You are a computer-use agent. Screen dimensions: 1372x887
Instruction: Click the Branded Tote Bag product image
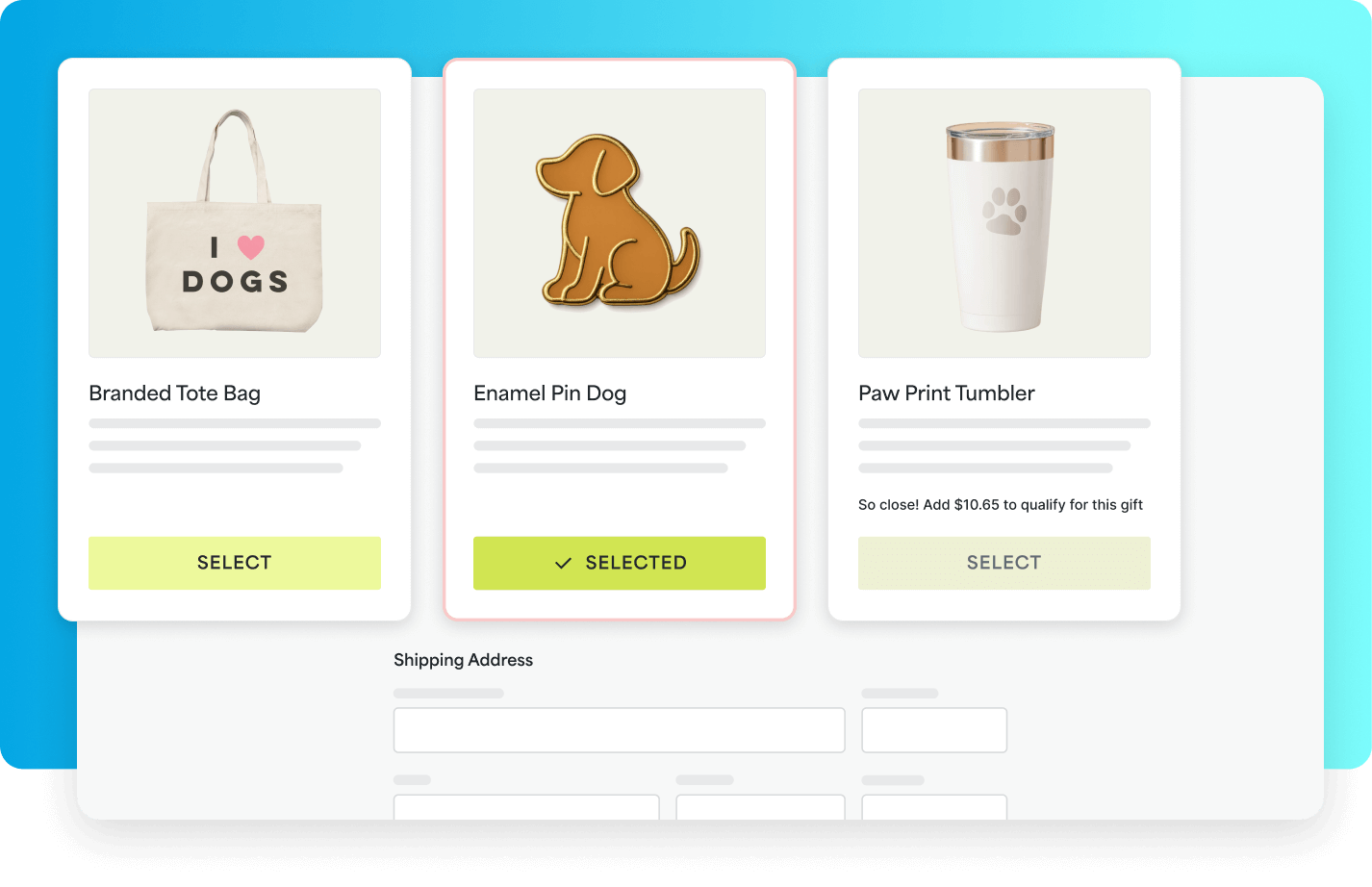pyautogui.click(x=235, y=223)
